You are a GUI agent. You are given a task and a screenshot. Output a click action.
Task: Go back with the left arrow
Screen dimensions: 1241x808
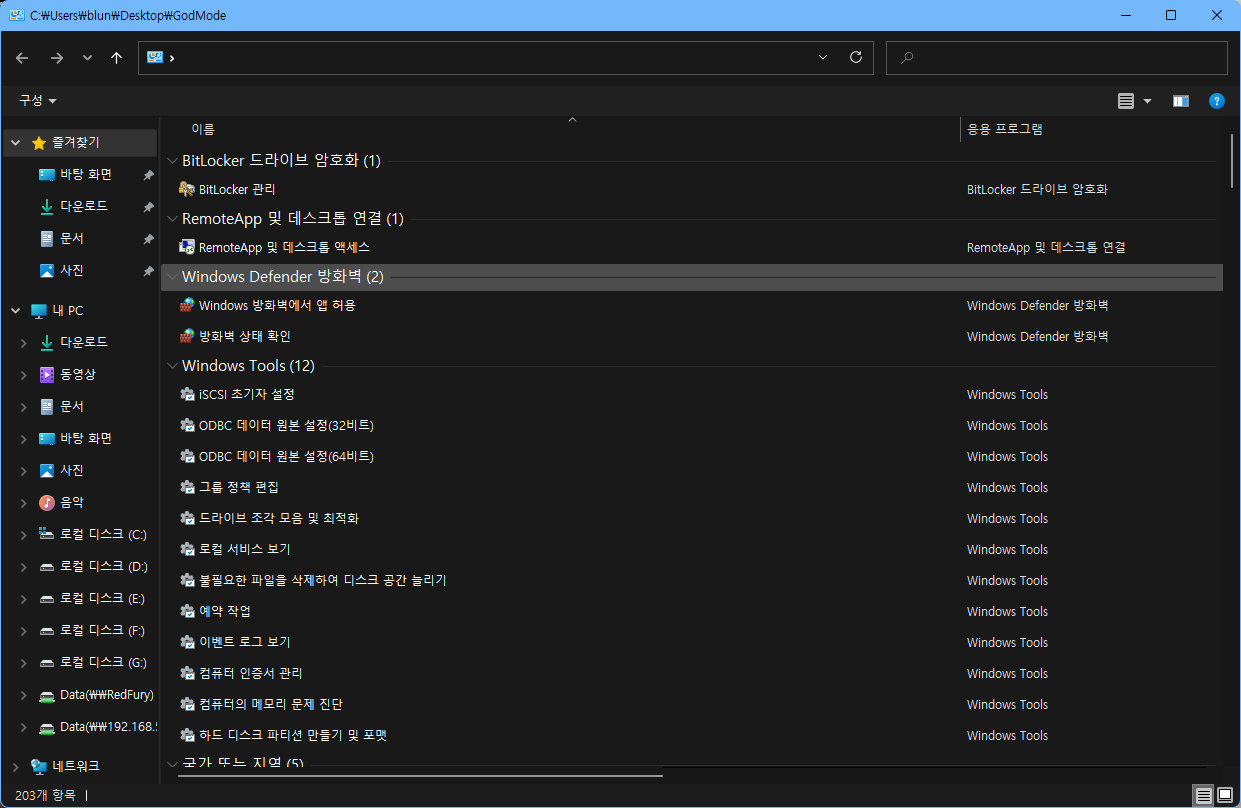[x=23, y=58]
